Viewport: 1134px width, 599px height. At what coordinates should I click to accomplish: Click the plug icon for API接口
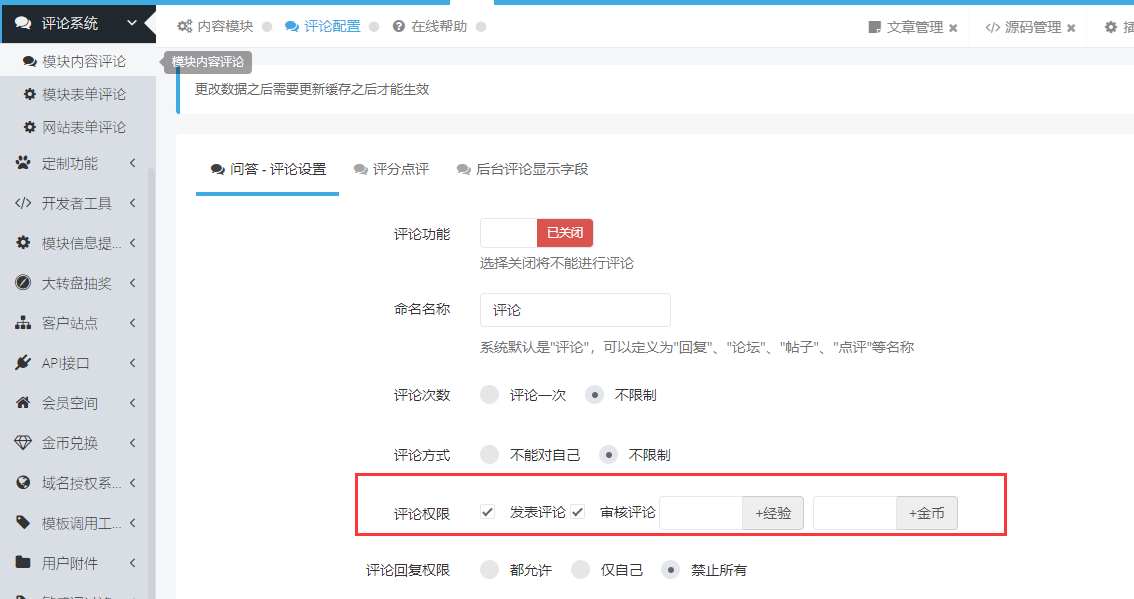[x=23, y=362]
